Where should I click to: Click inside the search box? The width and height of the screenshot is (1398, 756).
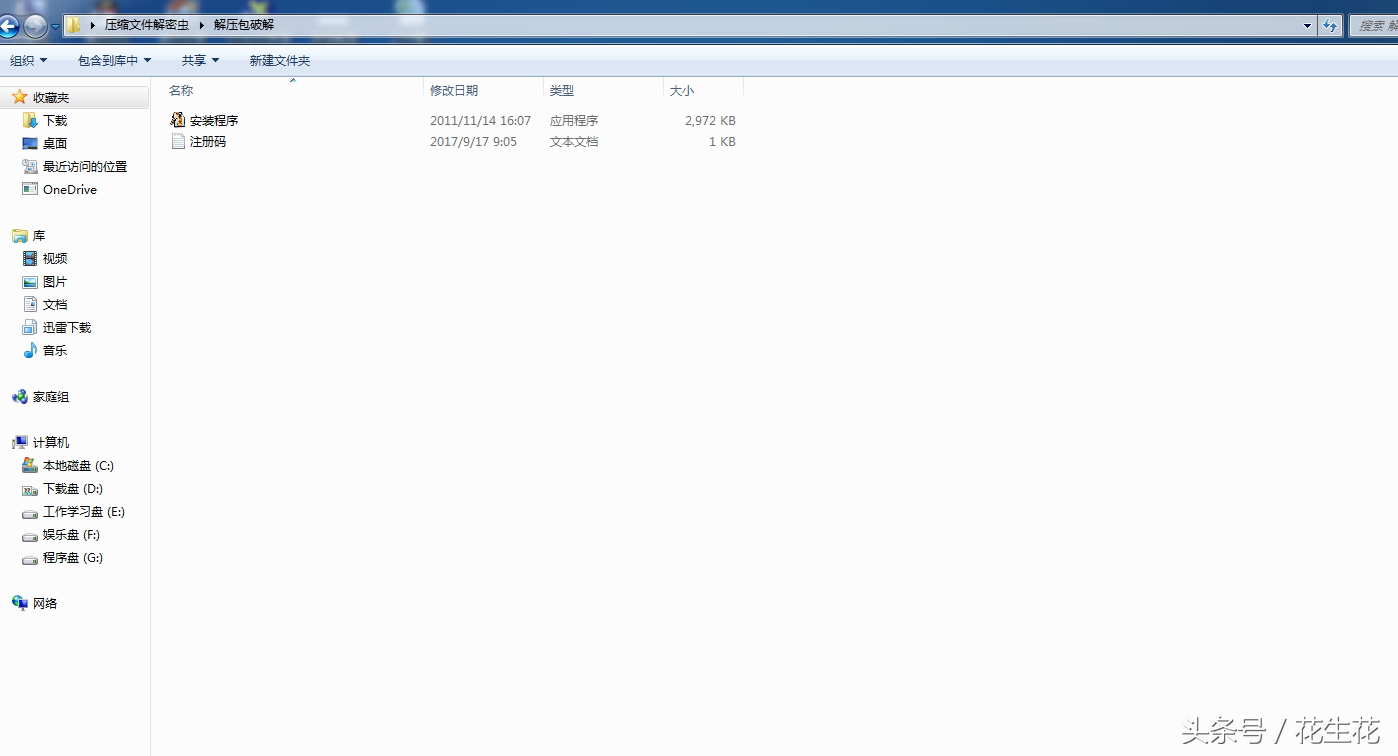point(1374,26)
